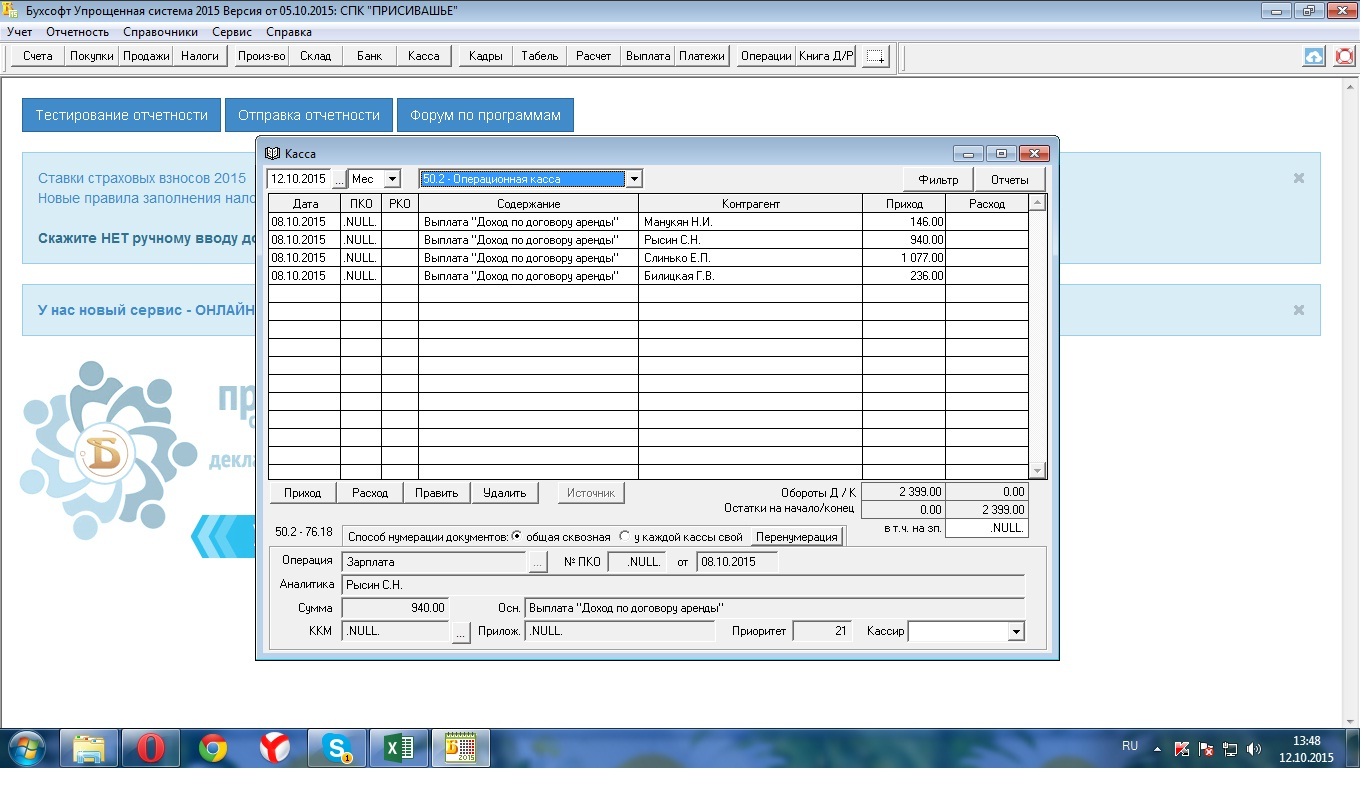Image resolution: width=1372 pixels, height=785 pixels.
Task: Expand the 'Мес' period dropdown
Action: pos(391,179)
